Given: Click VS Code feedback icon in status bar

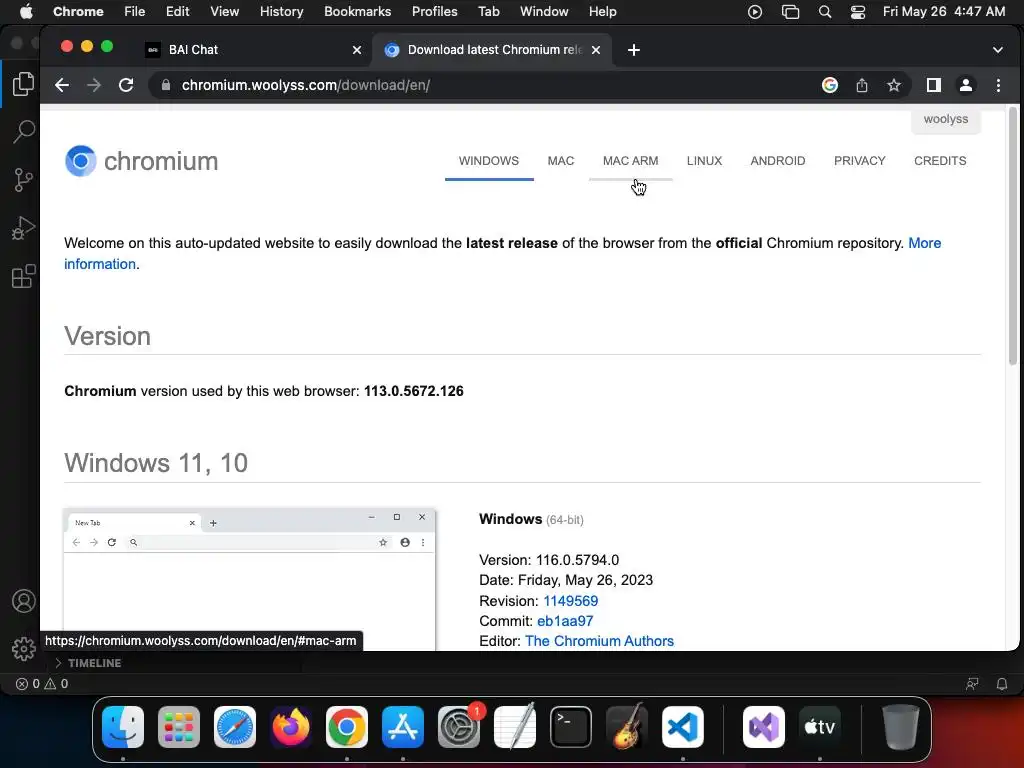Looking at the screenshot, I should (x=972, y=684).
